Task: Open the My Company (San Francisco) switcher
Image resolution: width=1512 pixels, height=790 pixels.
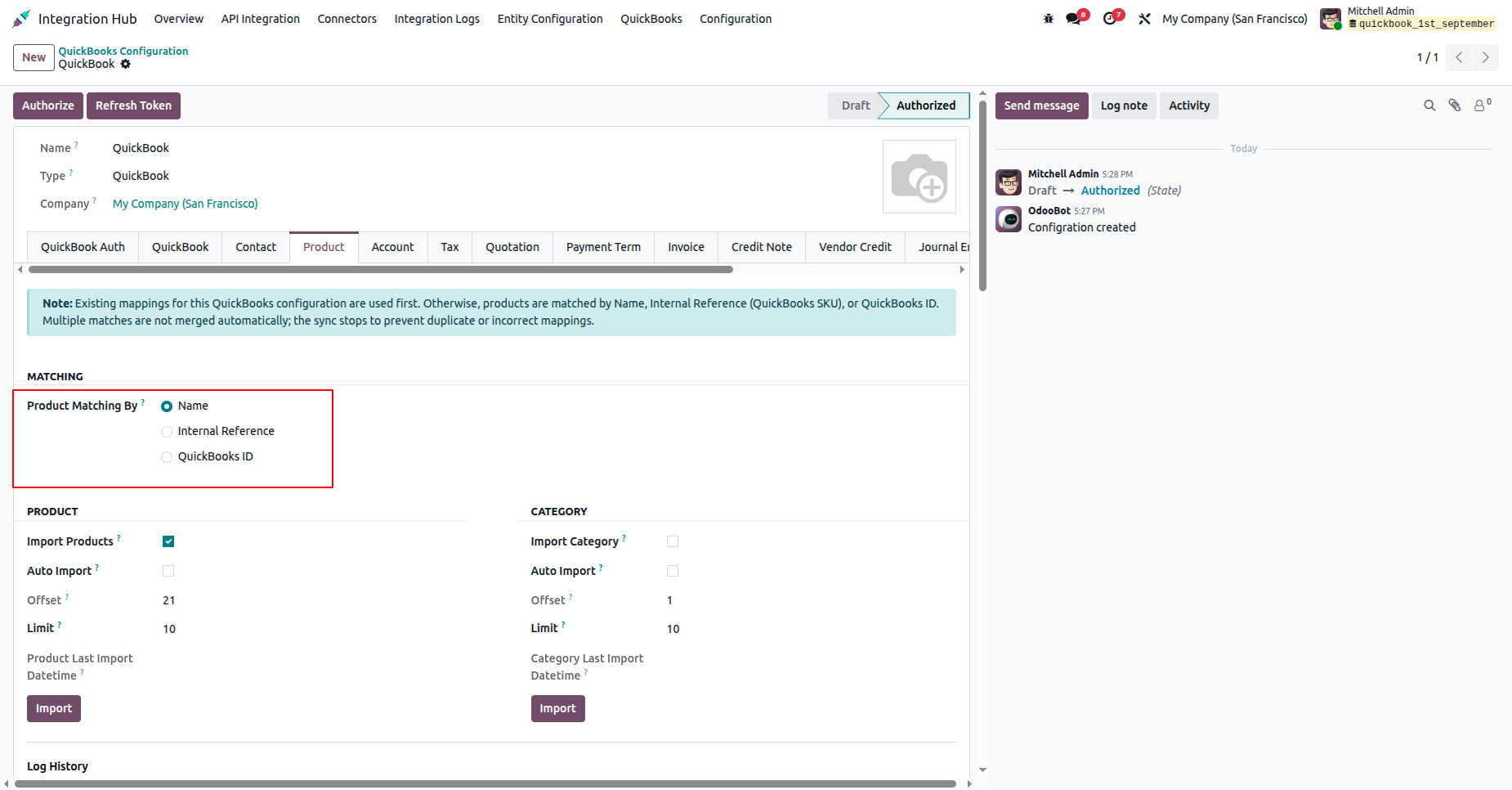Action: point(1235,19)
